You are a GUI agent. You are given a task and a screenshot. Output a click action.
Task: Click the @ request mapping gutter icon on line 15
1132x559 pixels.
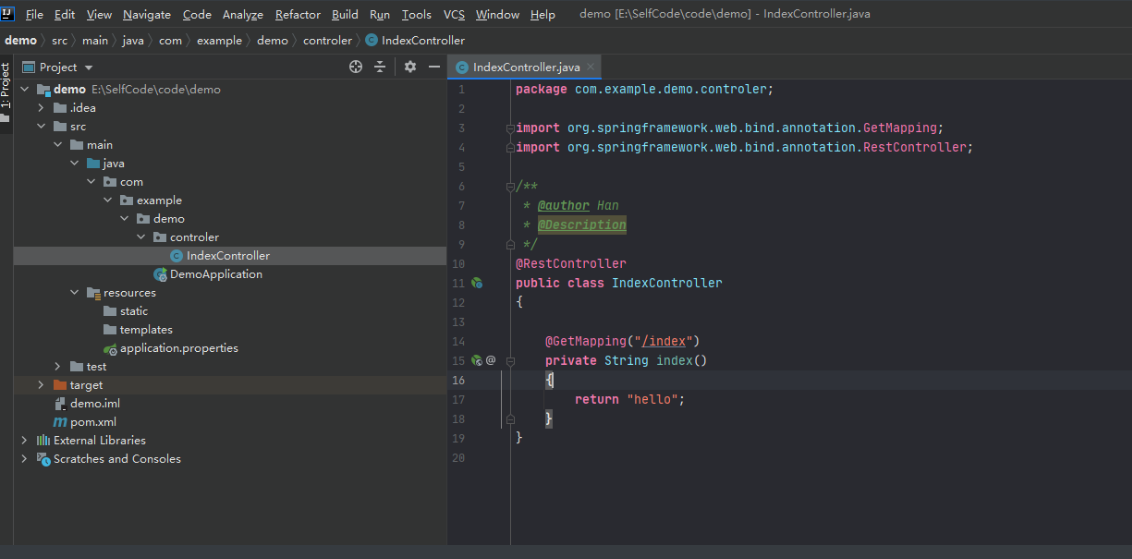point(491,360)
